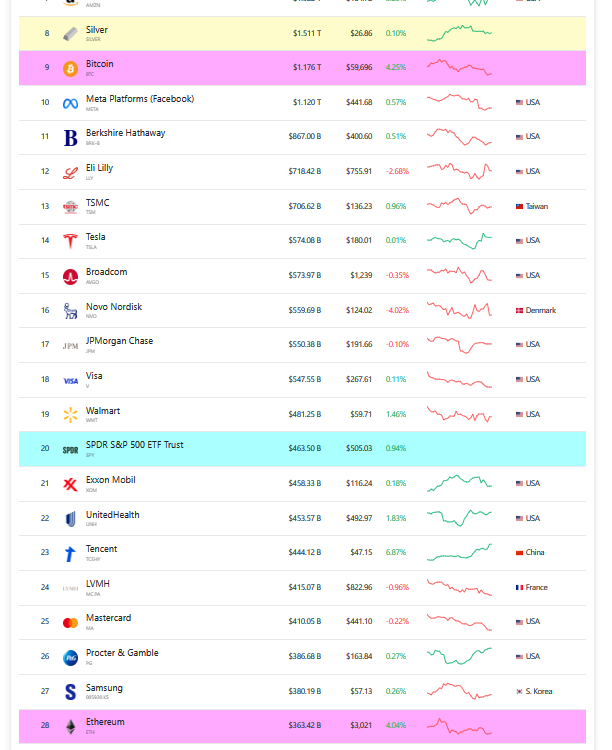
Task: Click the France country label for LVMH
Action: 536,588
